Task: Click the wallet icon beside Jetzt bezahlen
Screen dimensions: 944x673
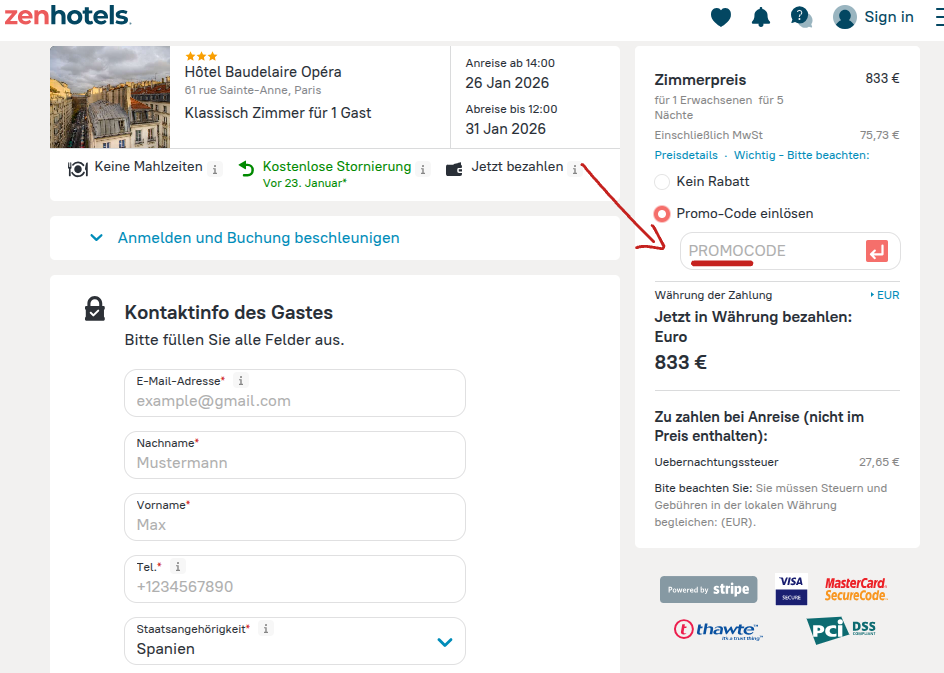Action: click(x=454, y=170)
